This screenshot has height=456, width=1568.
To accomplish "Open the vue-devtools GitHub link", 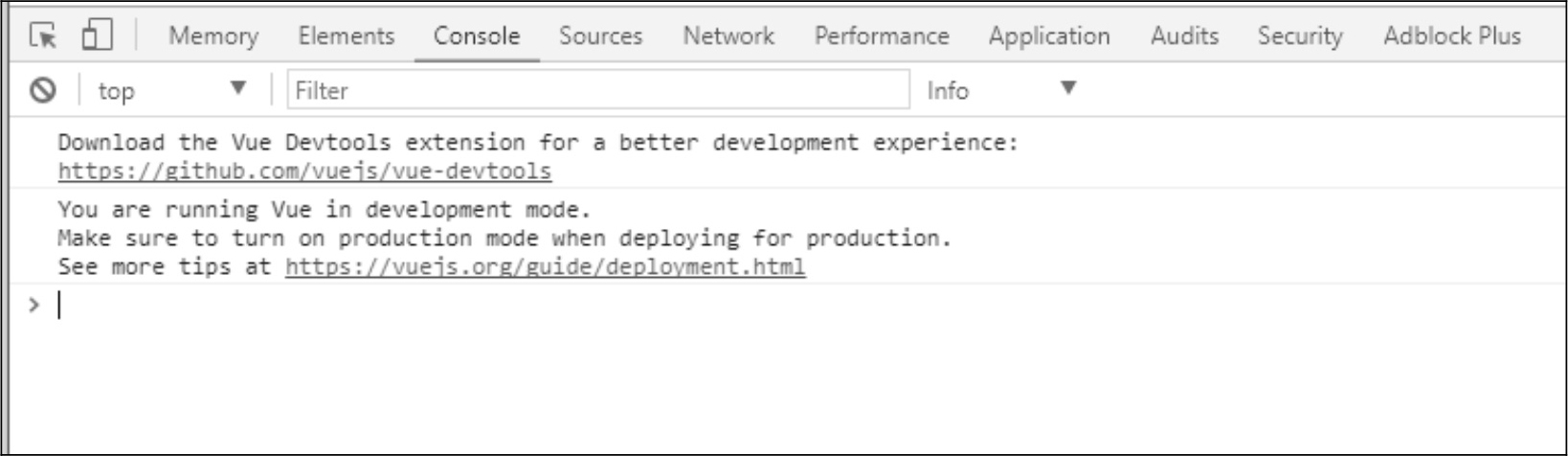I will 304,171.
